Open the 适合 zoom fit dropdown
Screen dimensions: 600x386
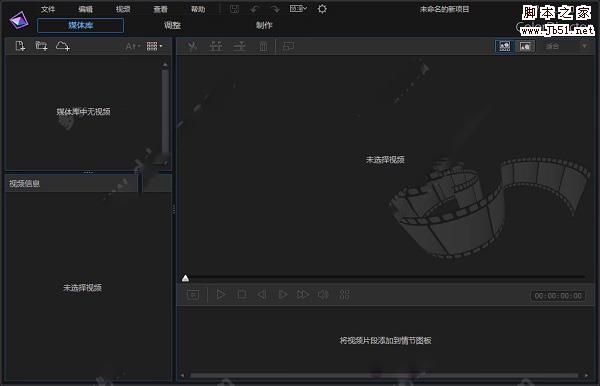pos(566,46)
